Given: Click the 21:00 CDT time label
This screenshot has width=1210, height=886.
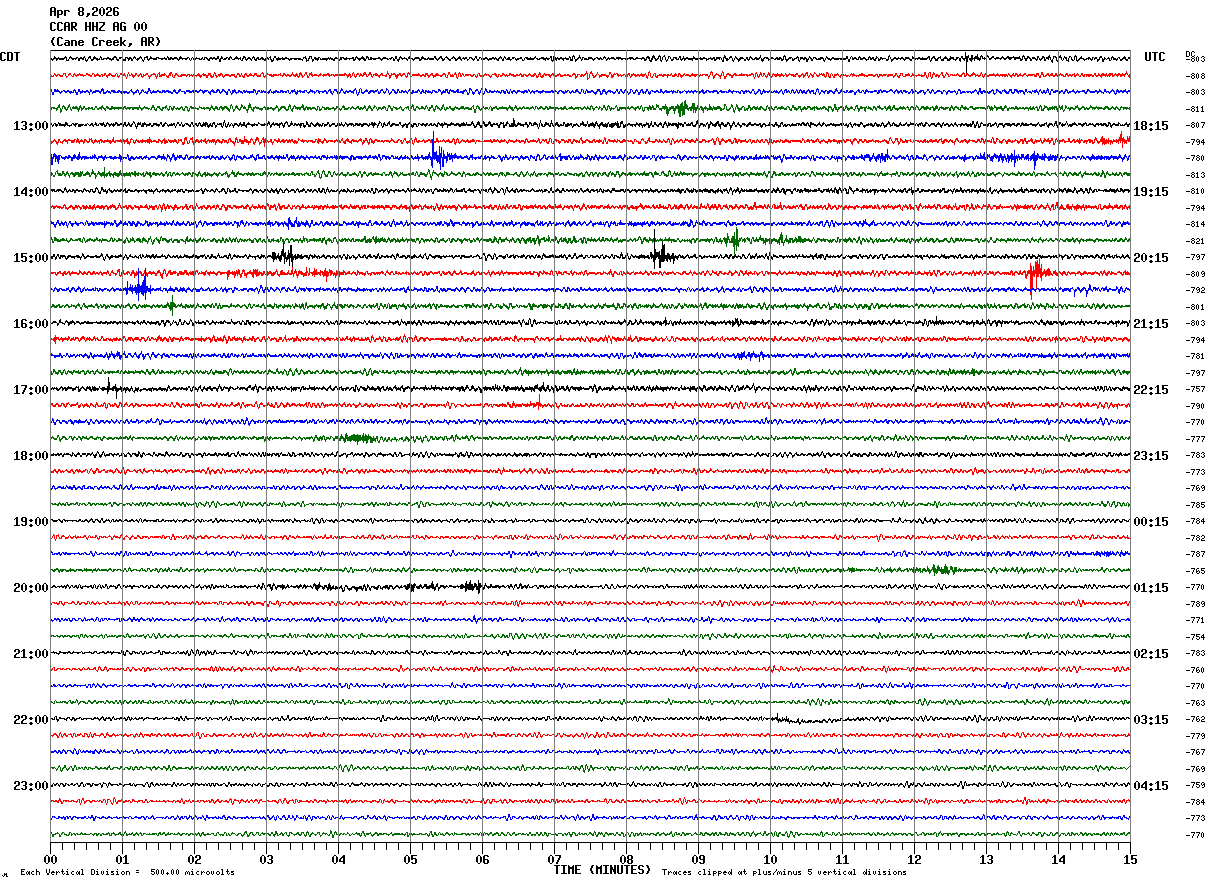Looking at the screenshot, I should [30, 654].
